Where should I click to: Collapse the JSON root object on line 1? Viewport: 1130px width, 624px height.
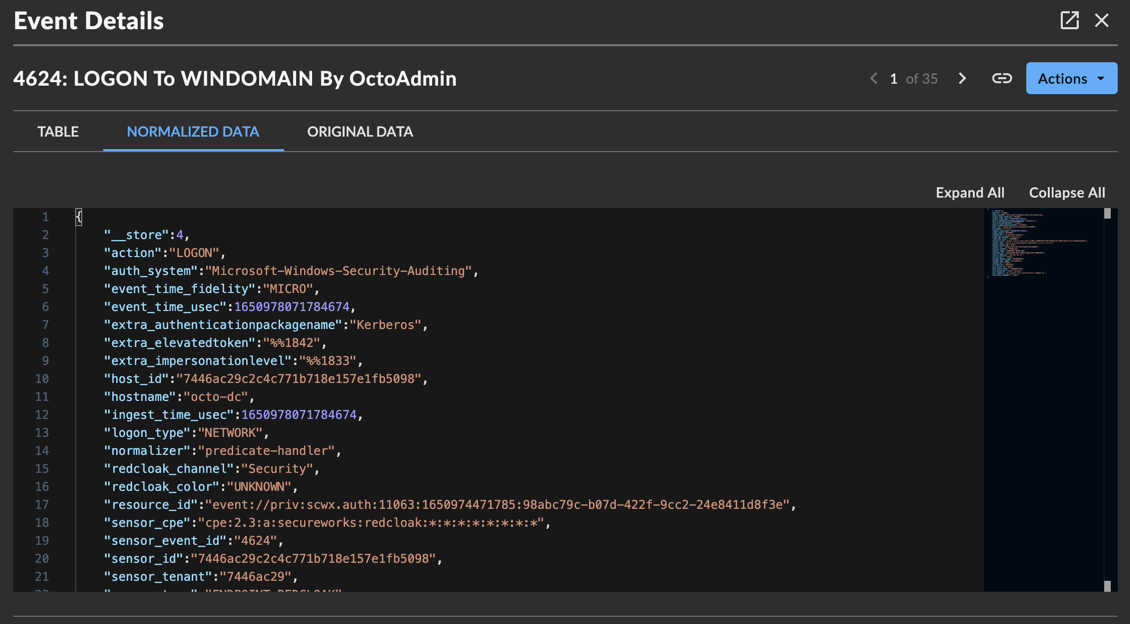79,217
